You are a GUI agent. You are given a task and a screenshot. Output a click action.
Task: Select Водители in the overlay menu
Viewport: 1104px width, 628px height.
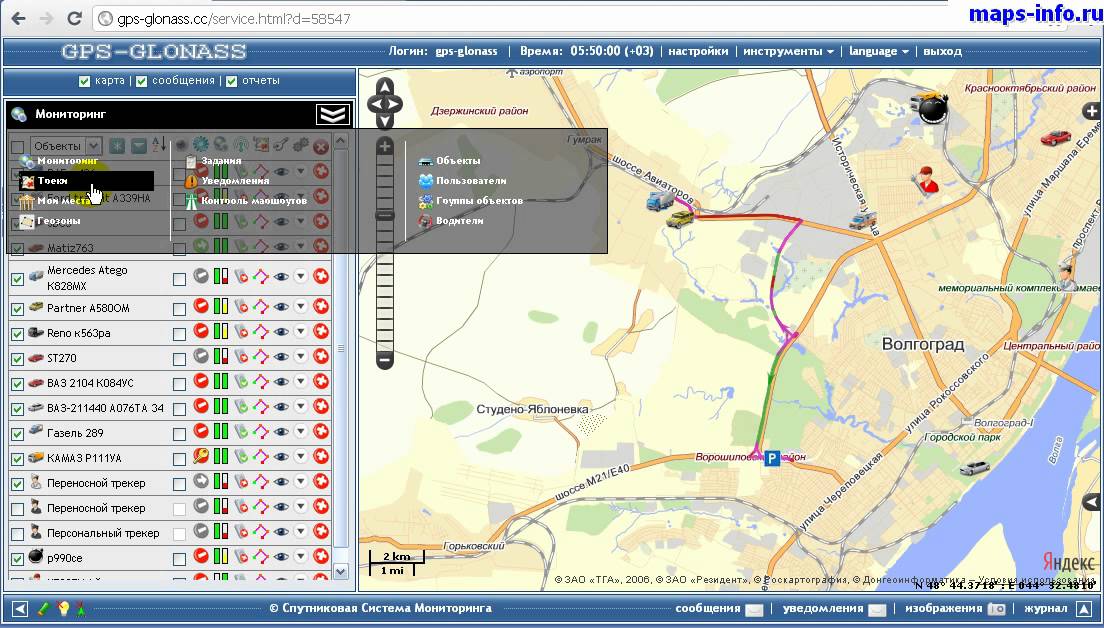tap(460, 221)
